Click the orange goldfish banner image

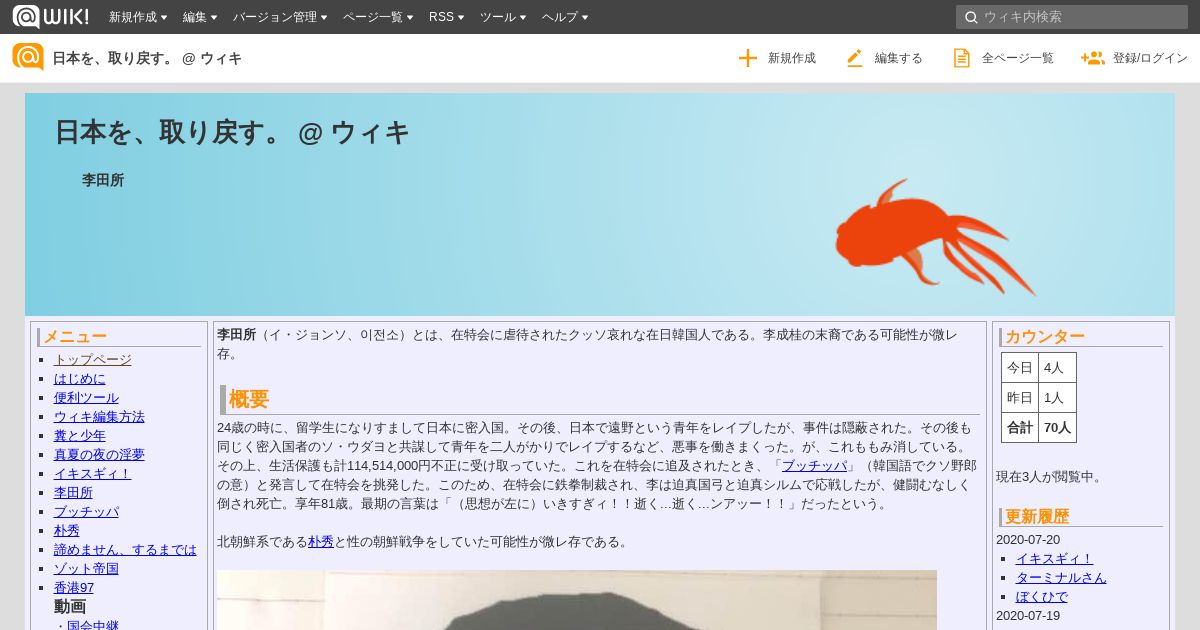935,238
